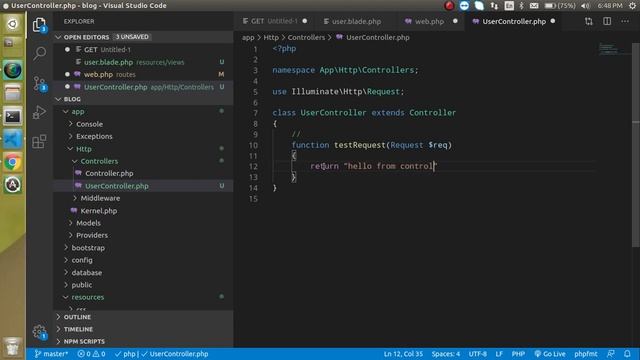Click the Ln 12, Col 35 position indicator
640x360 pixels.
tap(403, 354)
